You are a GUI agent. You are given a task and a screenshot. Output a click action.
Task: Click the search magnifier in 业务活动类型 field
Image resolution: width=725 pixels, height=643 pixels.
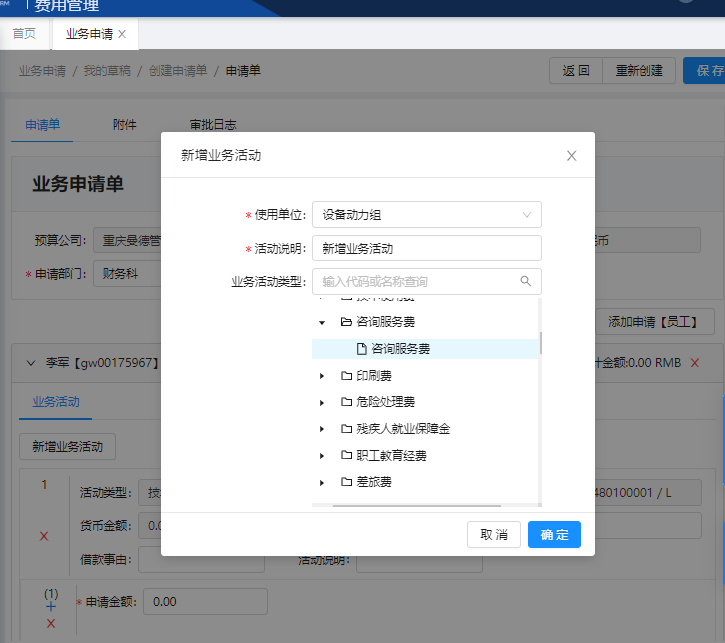click(x=526, y=281)
